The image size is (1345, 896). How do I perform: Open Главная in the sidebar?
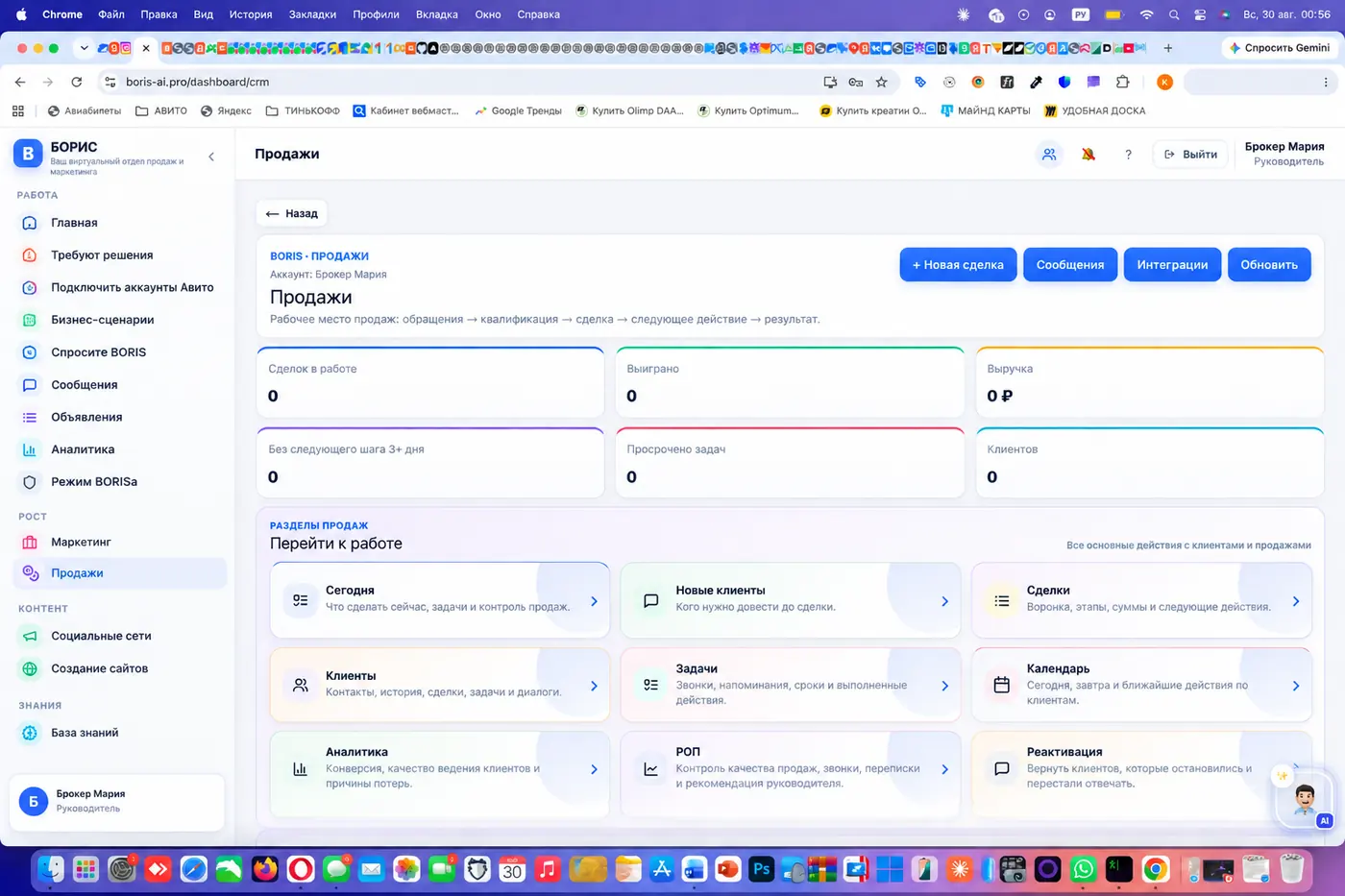coord(120,223)
